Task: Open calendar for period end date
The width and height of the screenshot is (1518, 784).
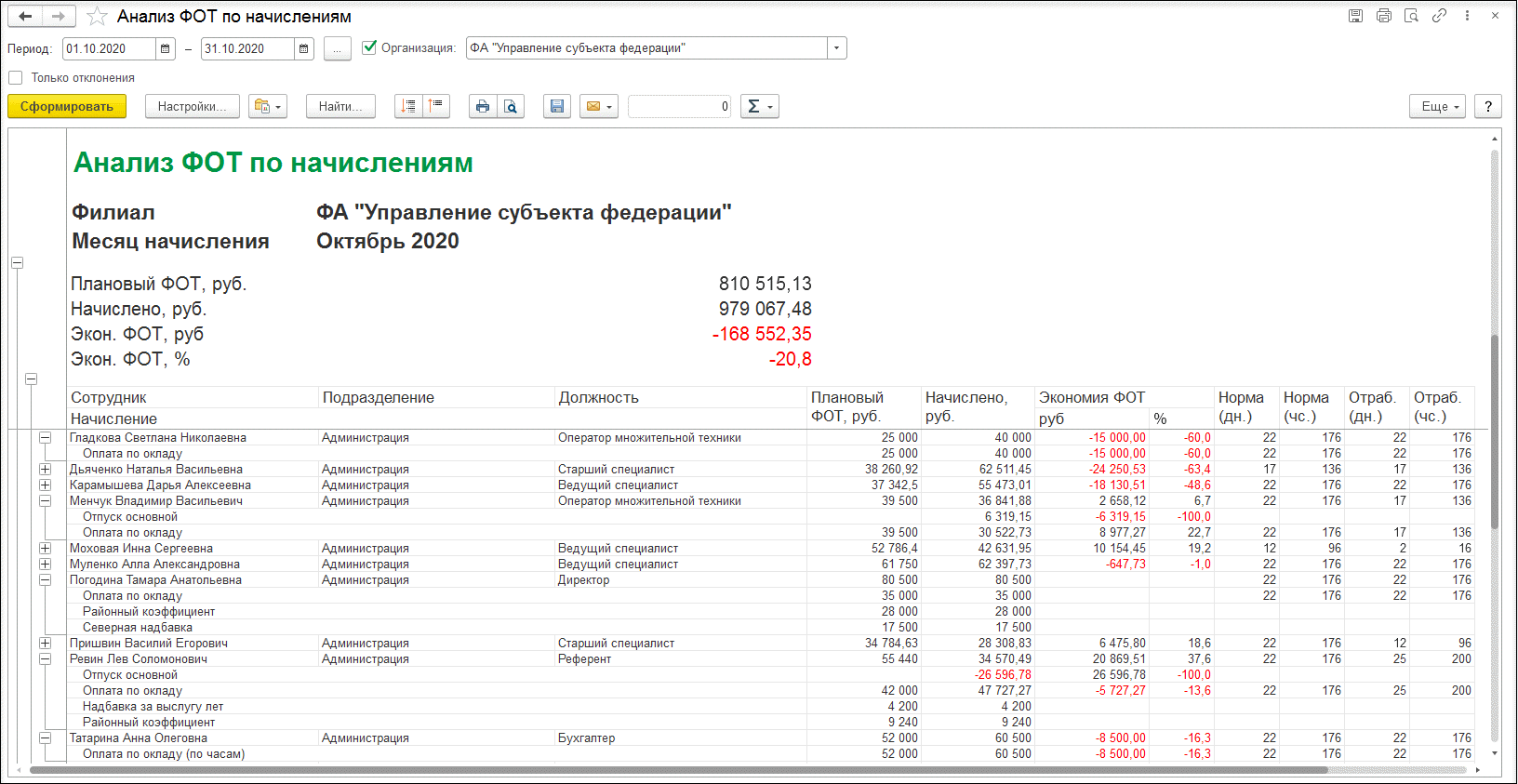Action: [x=304, y=48]
